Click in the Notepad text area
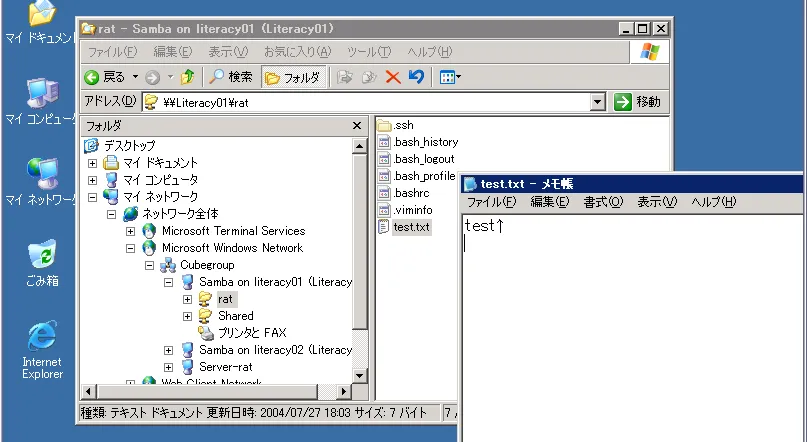Viewport: 807px width, 442px height. (633, 328)
